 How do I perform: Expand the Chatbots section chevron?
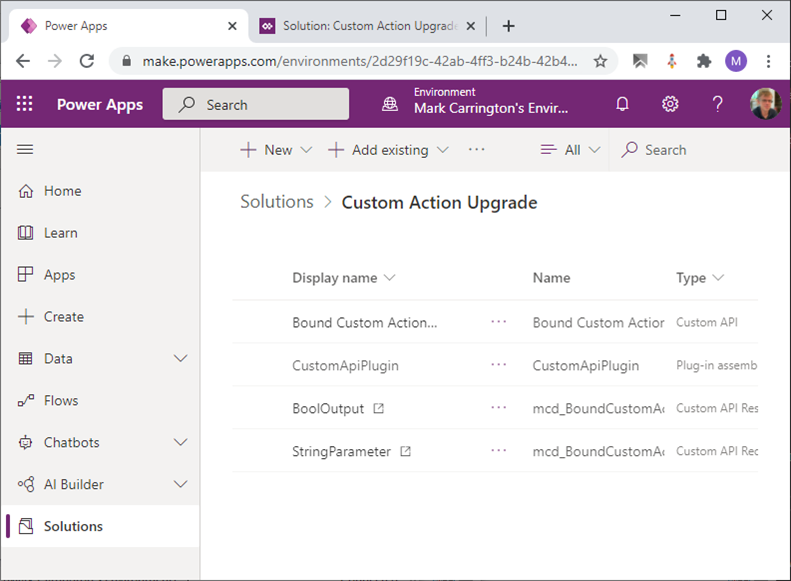pos(181,442)
